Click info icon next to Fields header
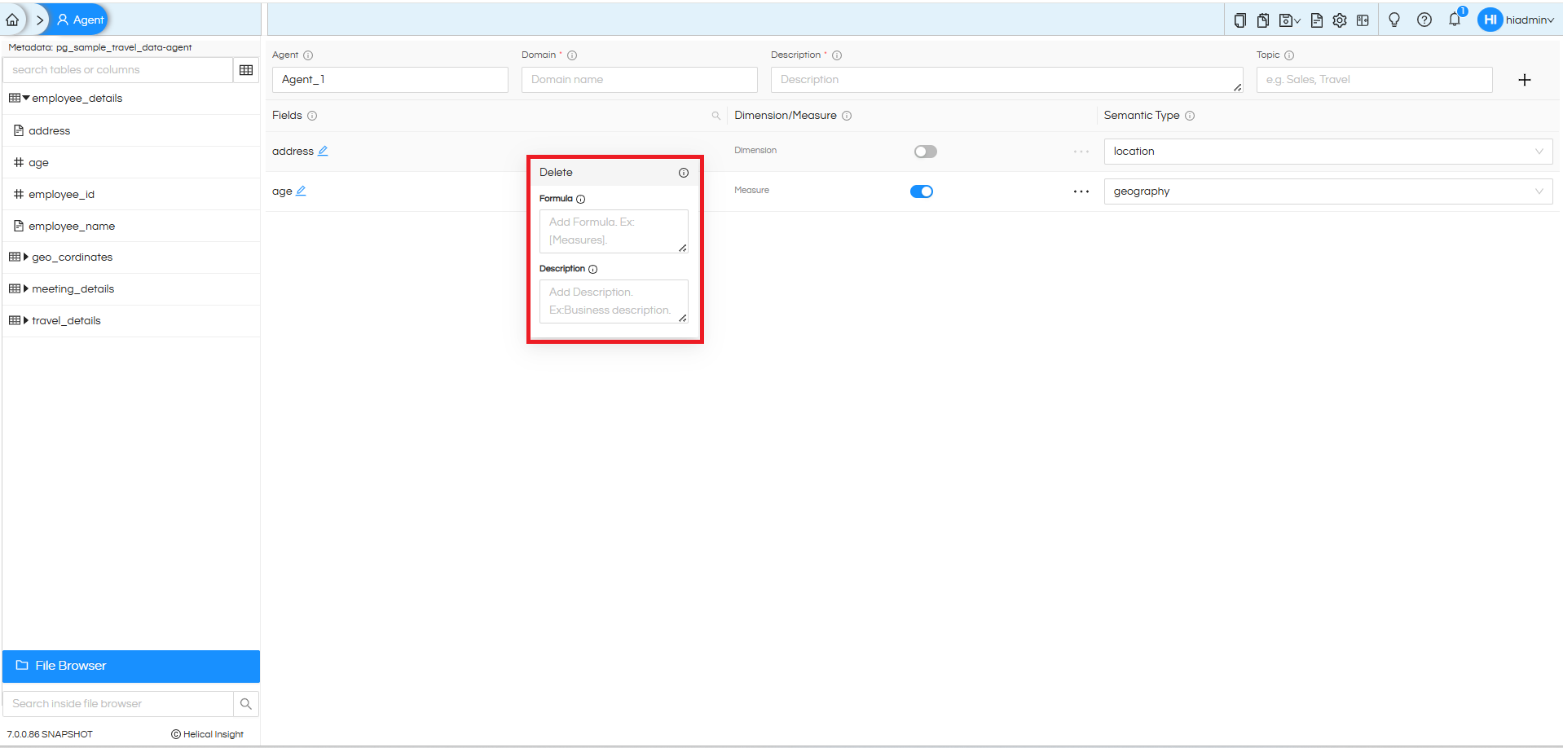 tap(312, 116)
